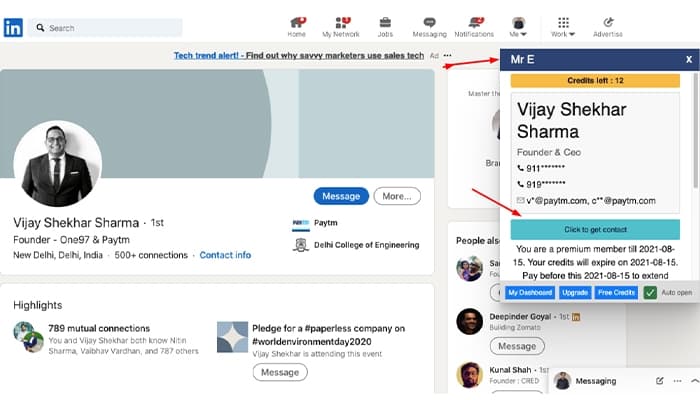Viewport: 700px width, 400px height.
Task: Compose new message in Messaging bar
Action: coord(659,381)
